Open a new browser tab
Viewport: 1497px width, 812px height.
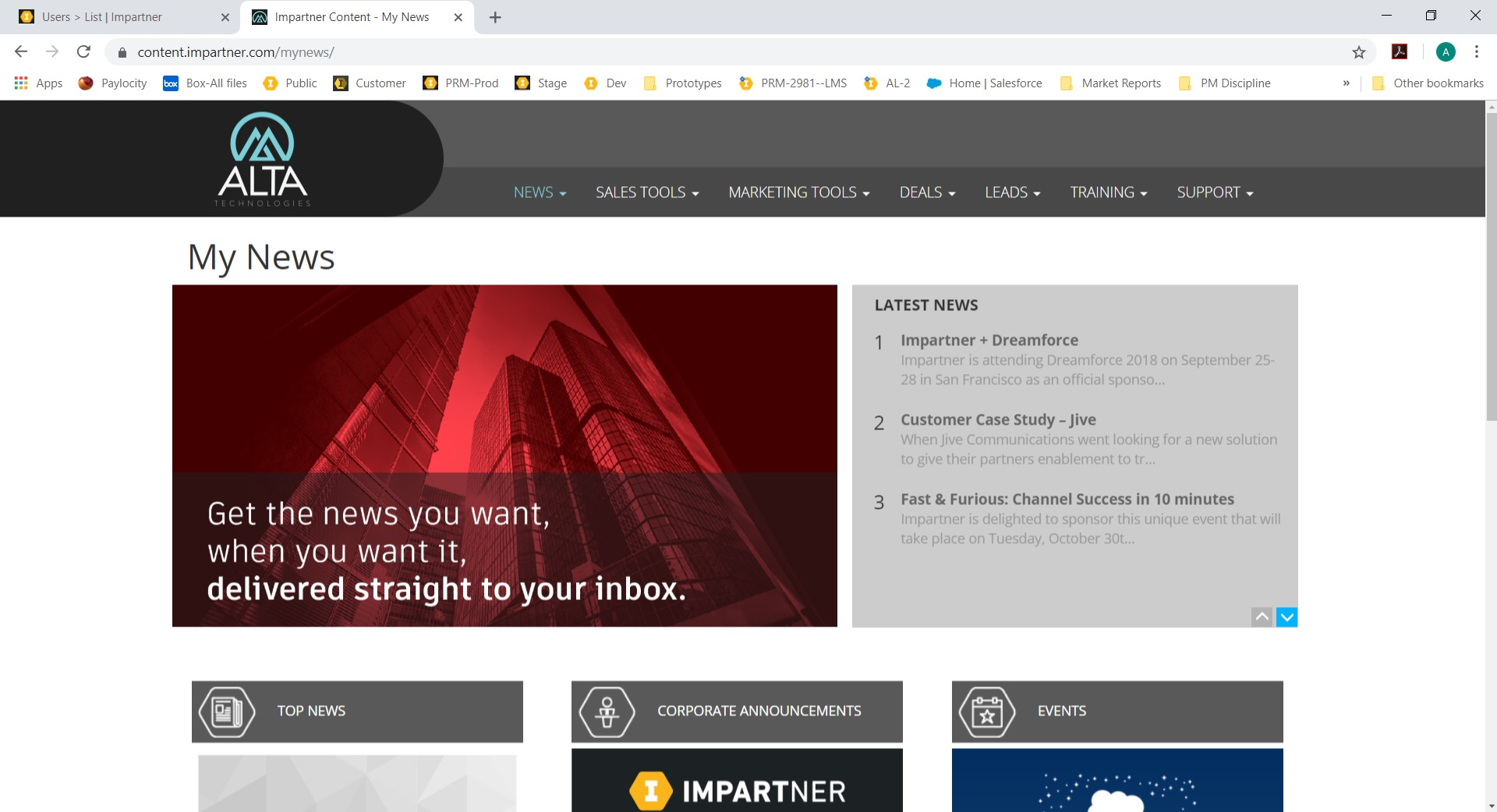(x=495, y=17)
